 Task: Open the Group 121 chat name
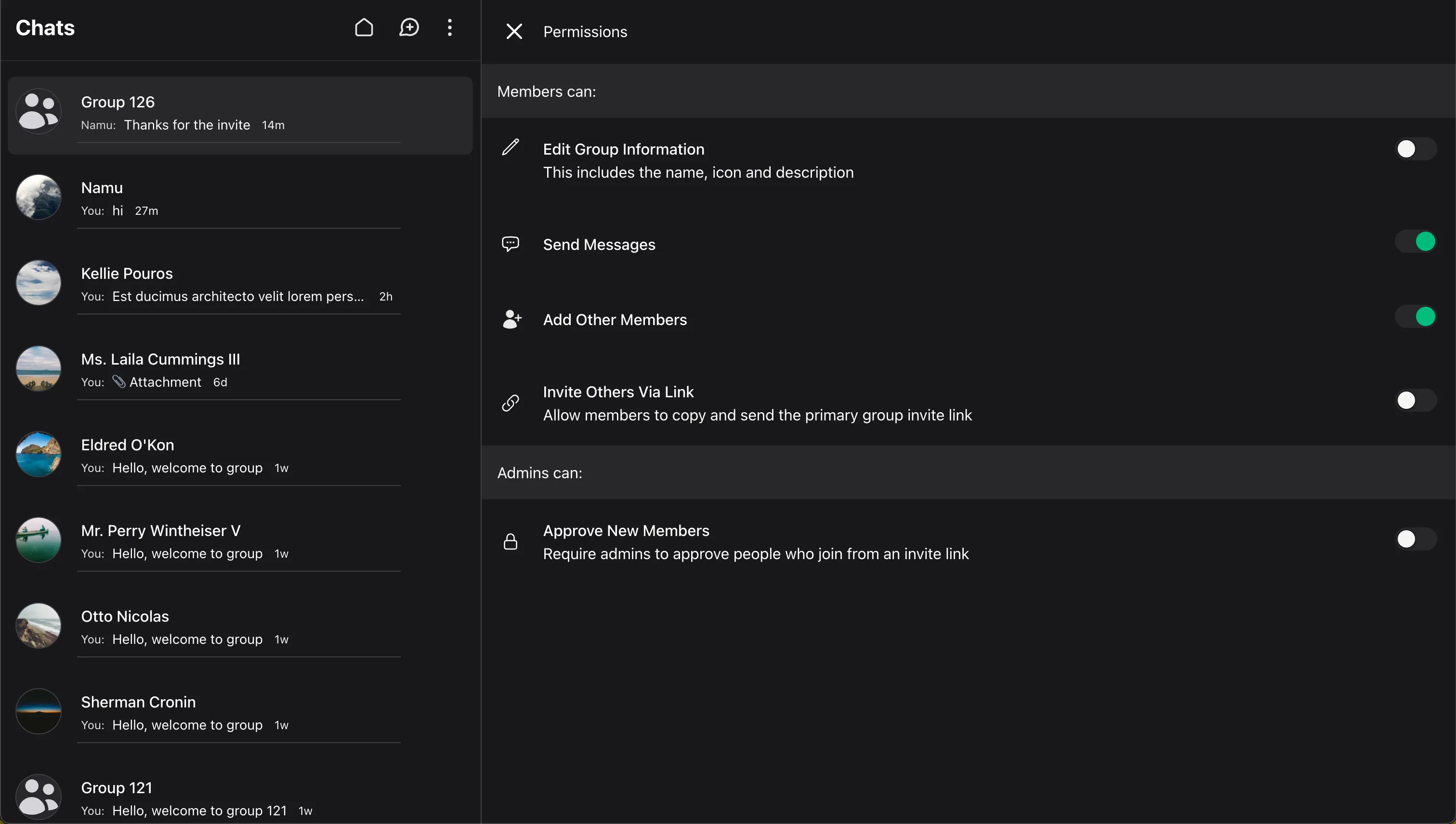[x=117, y=788]
